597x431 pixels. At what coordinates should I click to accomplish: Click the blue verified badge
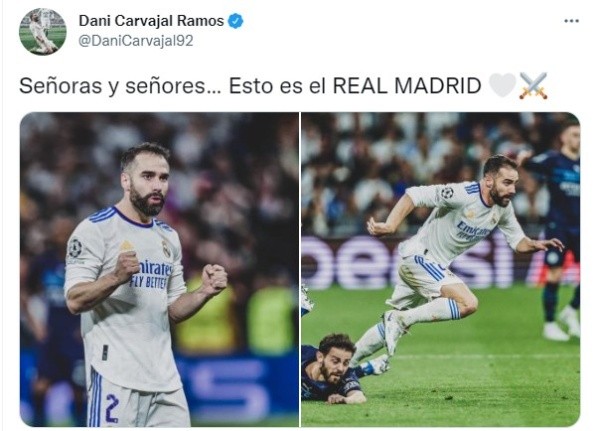pos(235,21)
